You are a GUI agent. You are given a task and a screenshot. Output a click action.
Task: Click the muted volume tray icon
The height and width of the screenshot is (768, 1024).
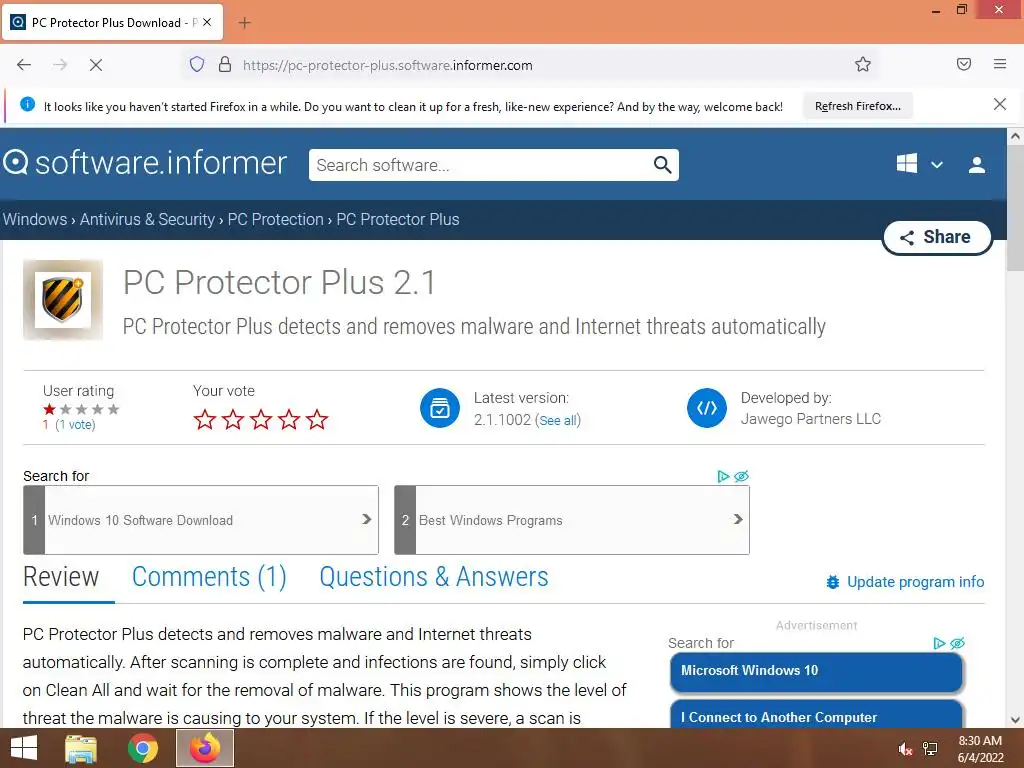click(905, 749)
